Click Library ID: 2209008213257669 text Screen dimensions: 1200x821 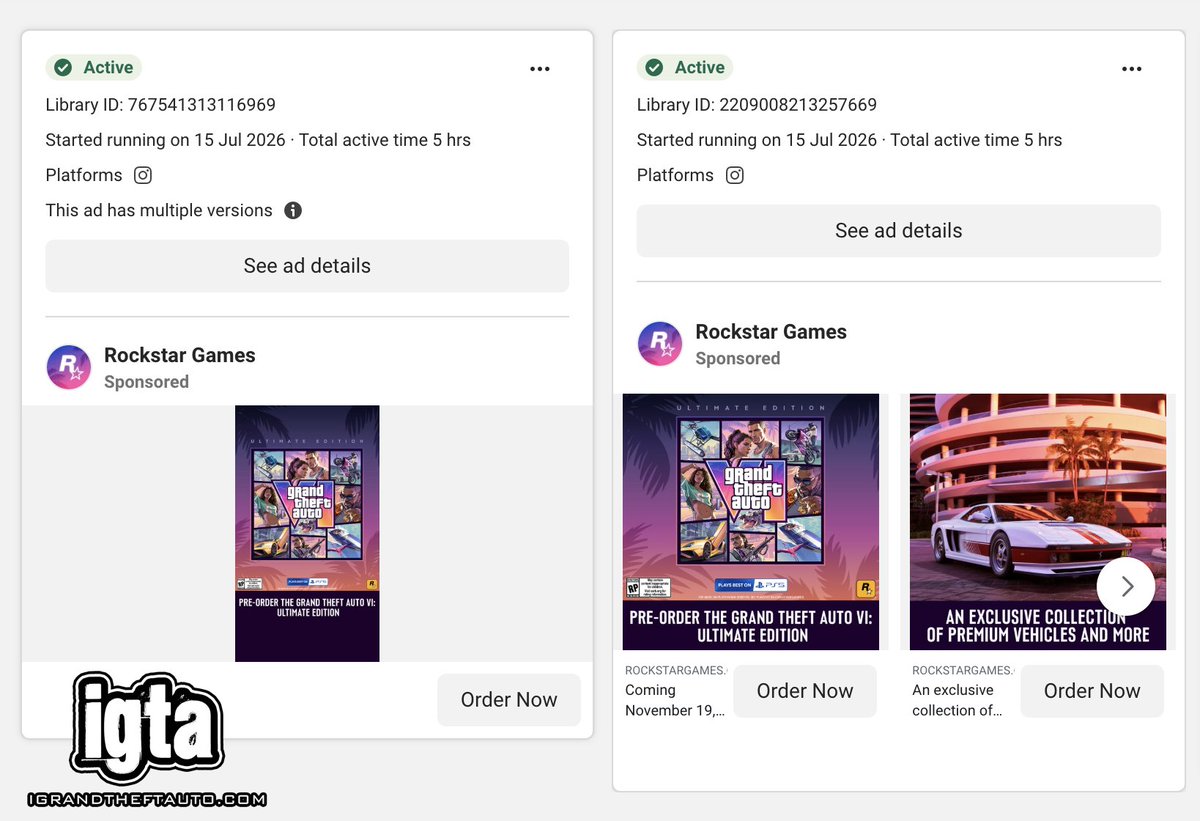pyautogui.click(x=757, y=105)
